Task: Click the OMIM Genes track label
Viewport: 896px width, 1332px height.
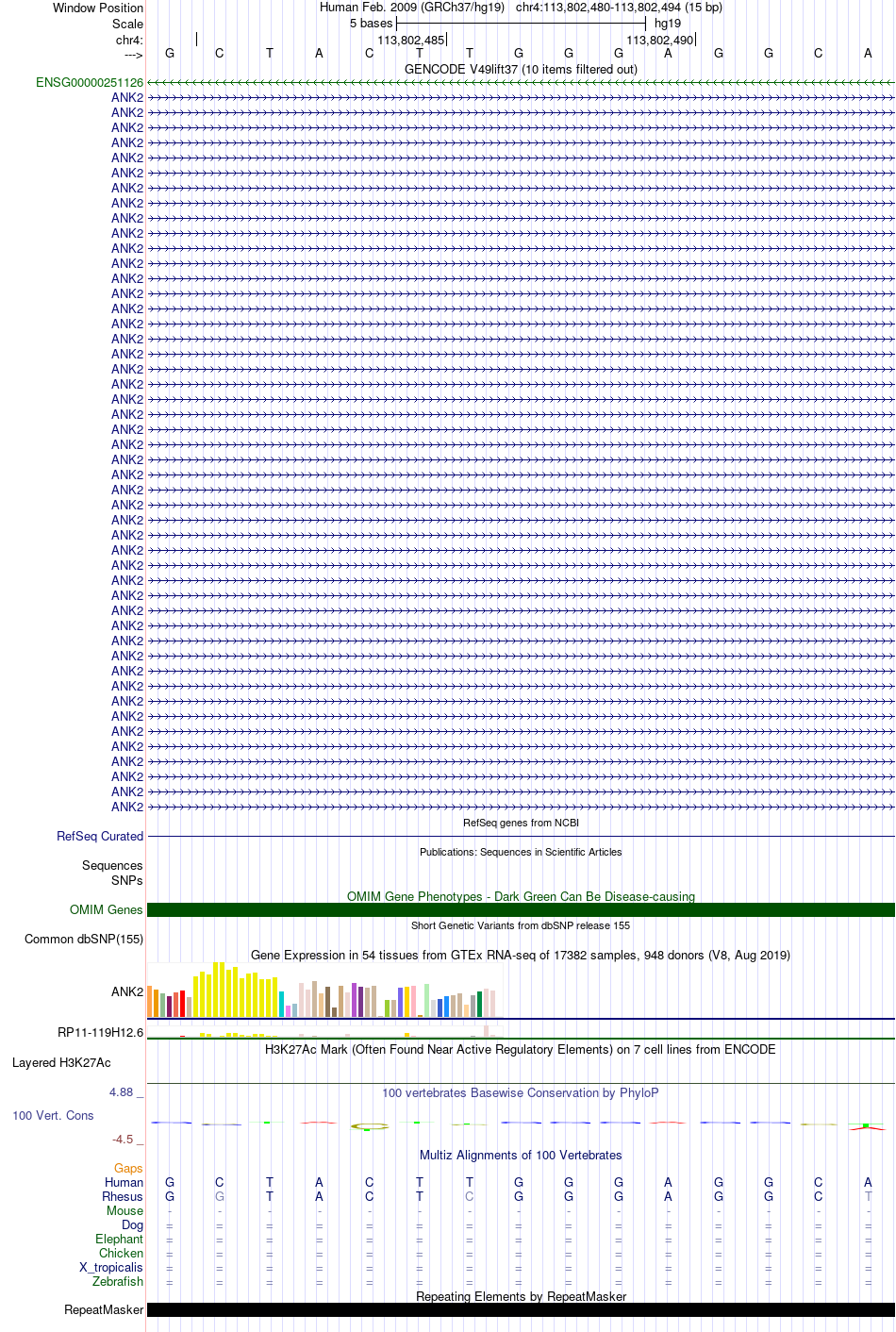Action: (x=107, y=909)
